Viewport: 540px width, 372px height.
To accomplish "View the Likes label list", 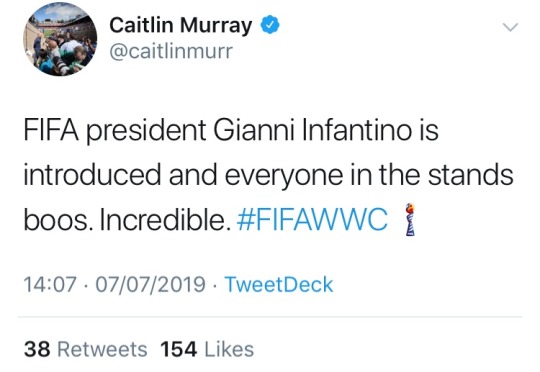I will (x=229, y=349).
